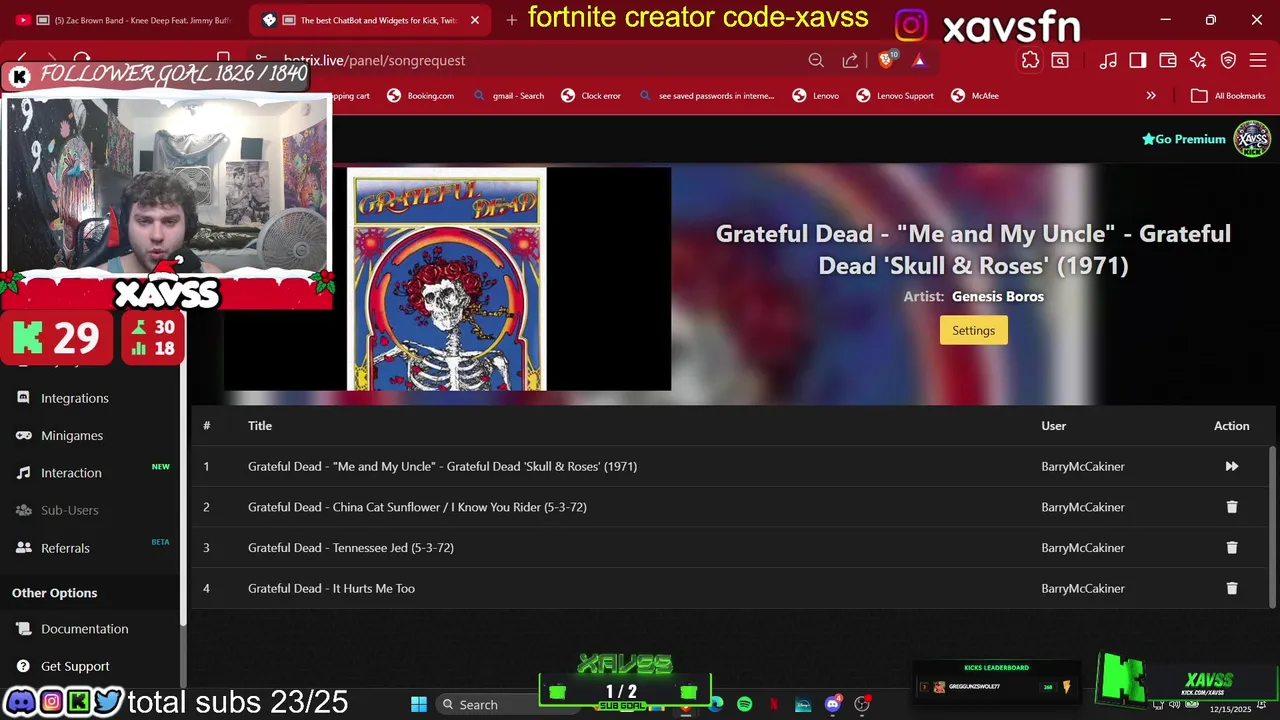Click BarryMcCakiner in It Hurts Me Too row
The image size is (1280, 720).
[x=1083, y=589]
